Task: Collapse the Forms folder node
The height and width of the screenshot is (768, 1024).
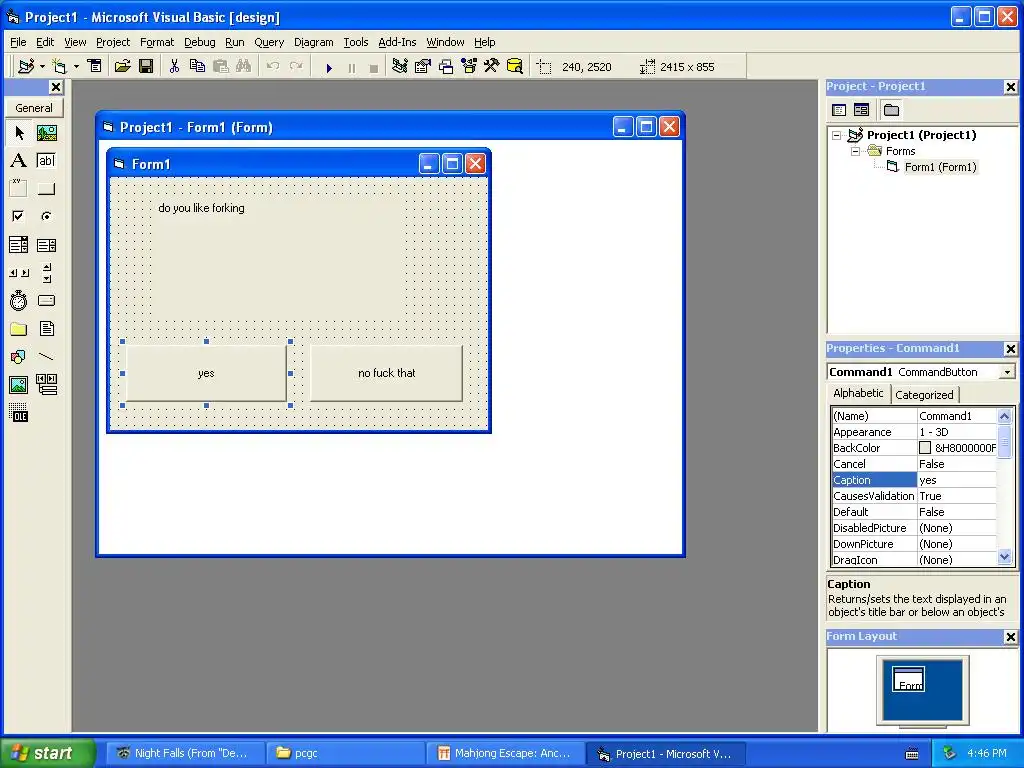Action: (x=856, y=151)
